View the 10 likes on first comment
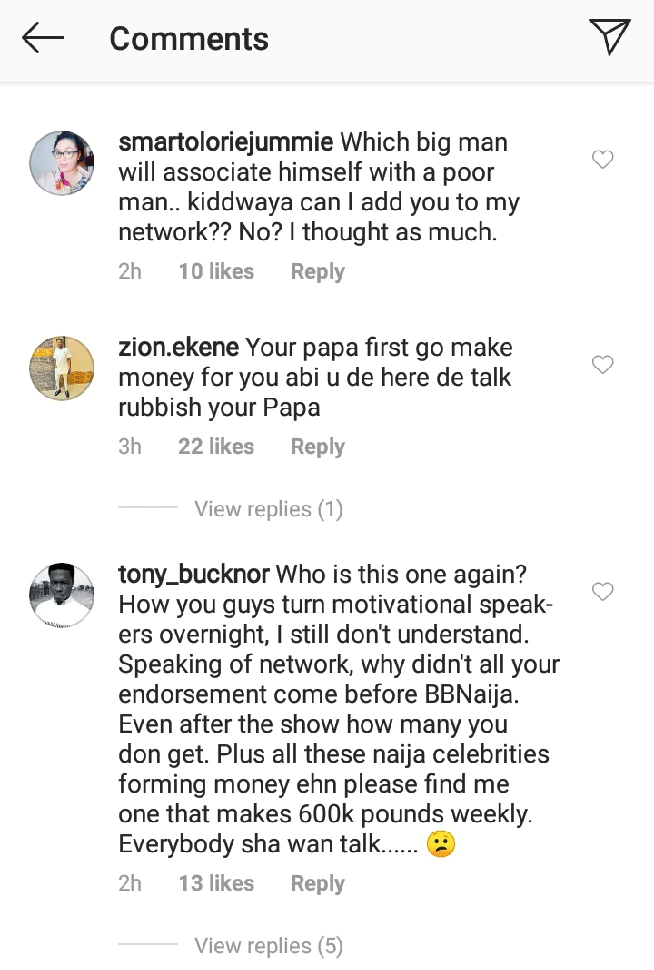 pos(216,272)
